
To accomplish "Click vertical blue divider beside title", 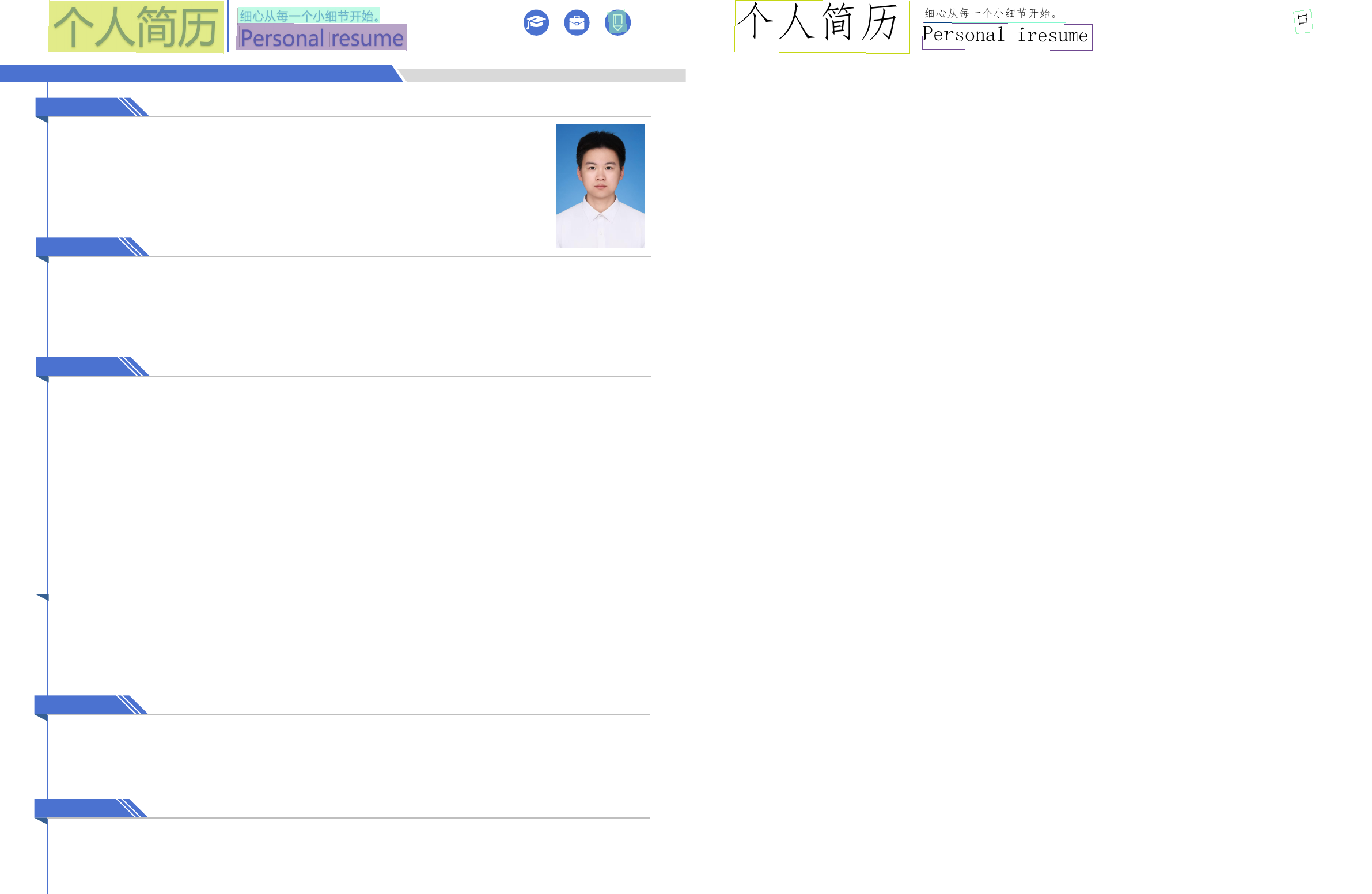I will pos(228,26).
